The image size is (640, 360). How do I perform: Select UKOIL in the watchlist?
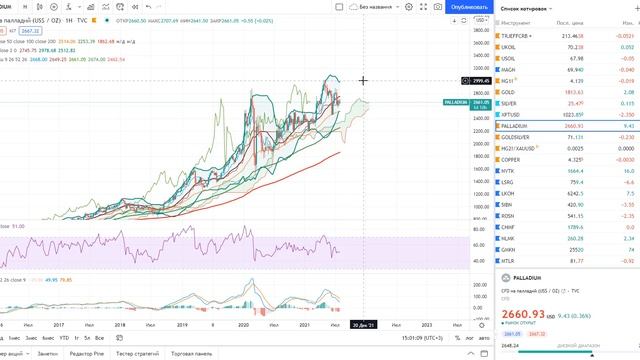(x=567, y=47)
